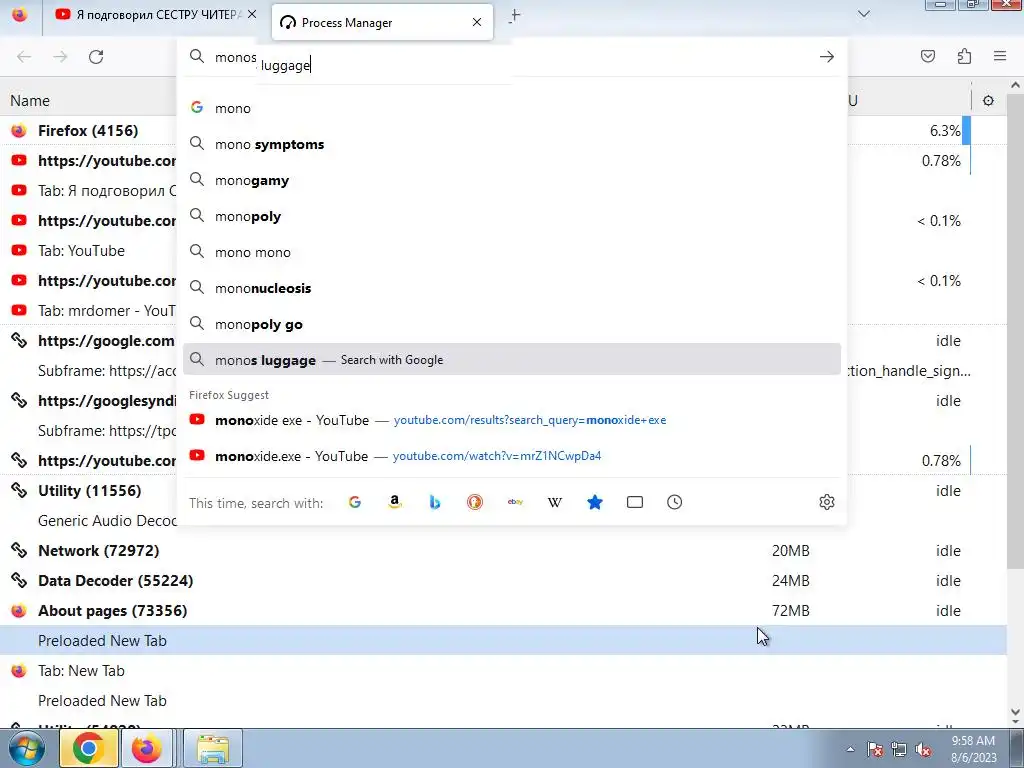Image resolution: width=1024 pixels, height=768 pixels.
Task: Select the 'mononucleosis' suggestion
Action: (x=512, y=288)
